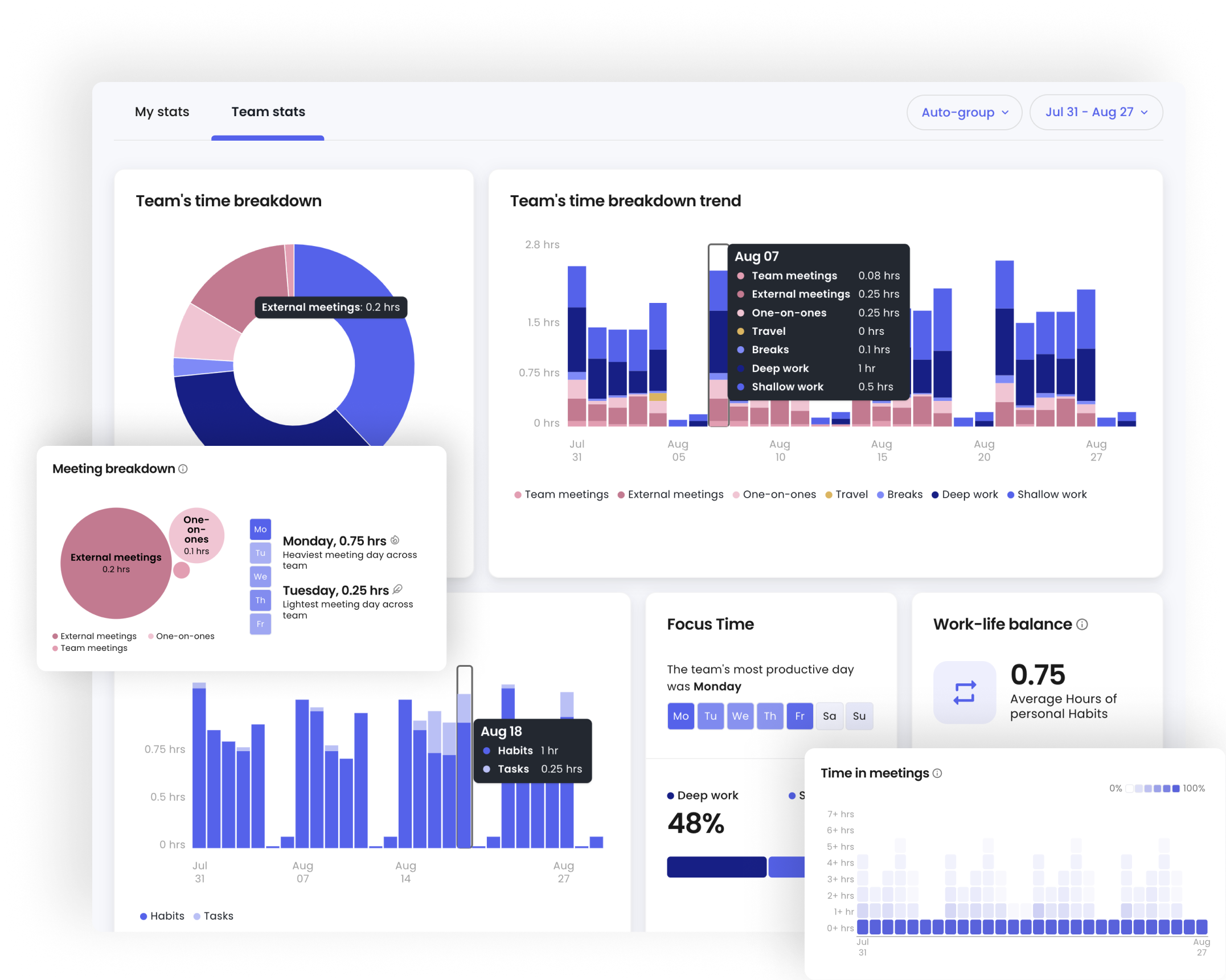The height and width of the screenshot is (980, 1226).
Task: Open the Auto-group dropdown
Action: 964,112
